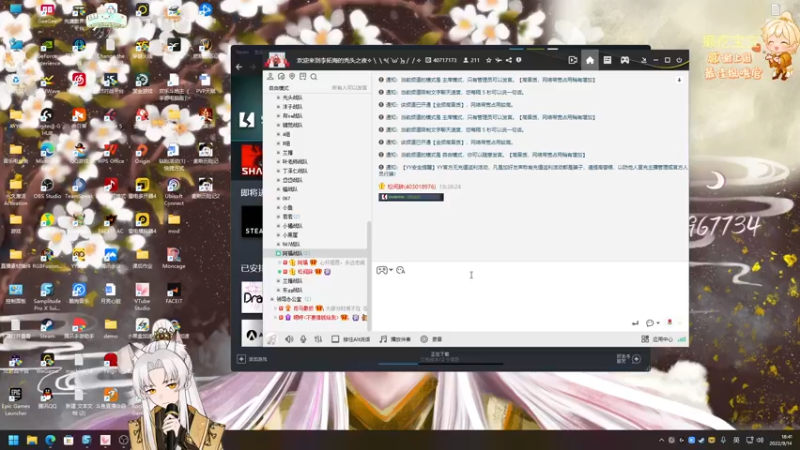Click the green signal strength indicator
The image size is (800, 450).
click(682, 339)
